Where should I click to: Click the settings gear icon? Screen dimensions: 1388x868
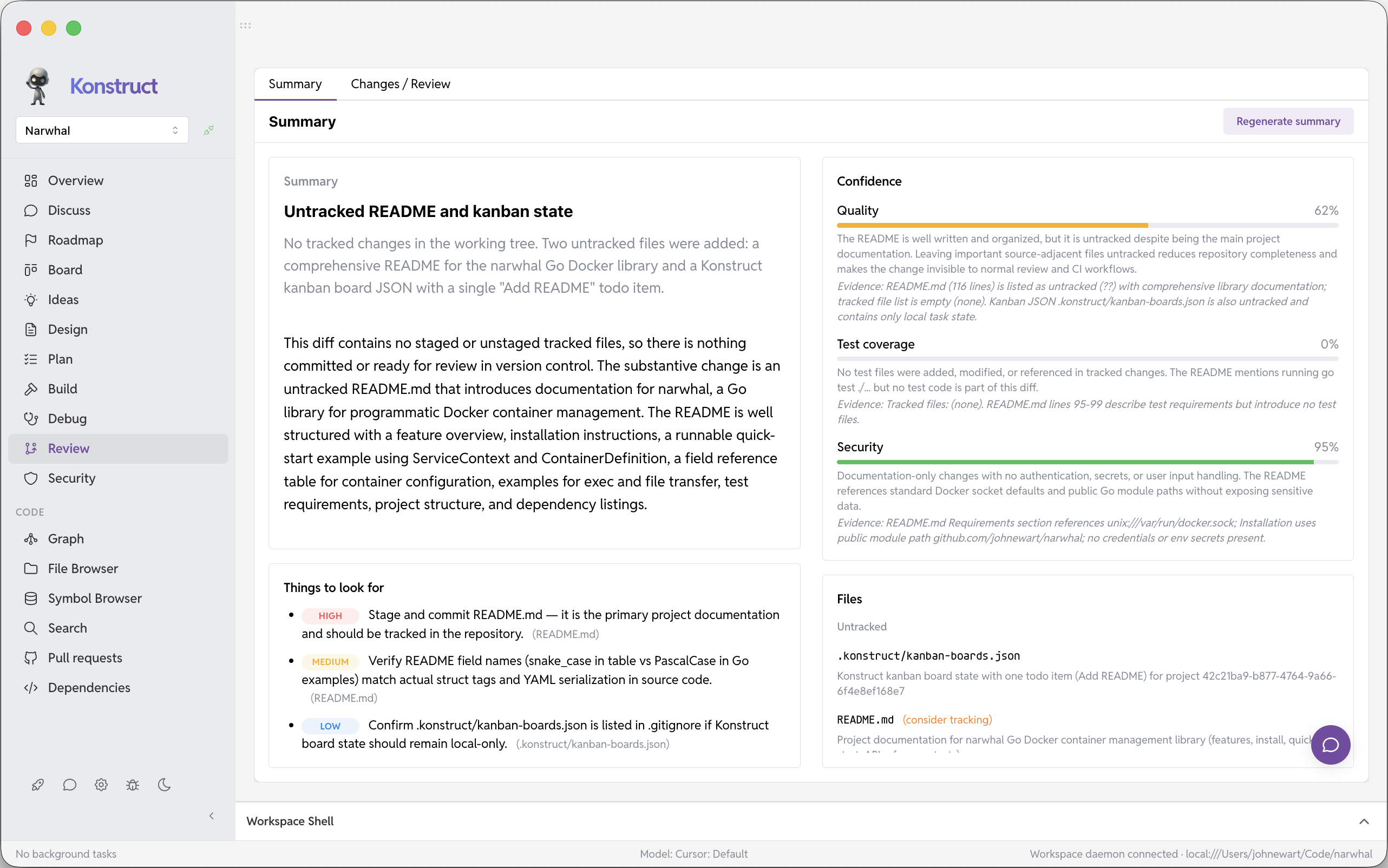(x=101, y=785)
